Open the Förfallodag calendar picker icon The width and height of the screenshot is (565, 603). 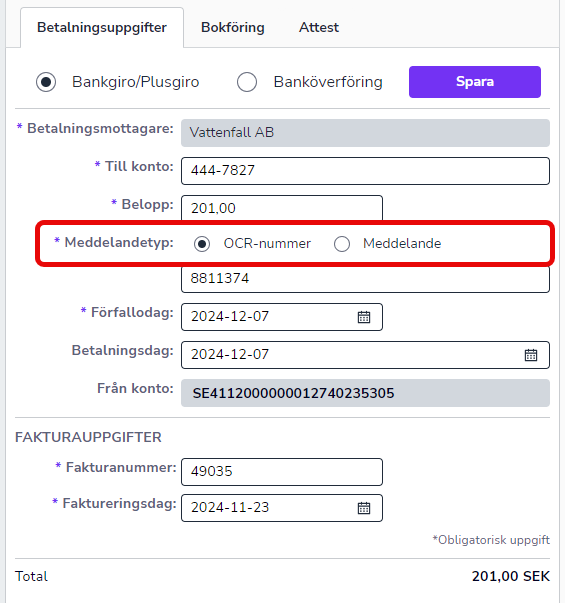coord(364,317)
